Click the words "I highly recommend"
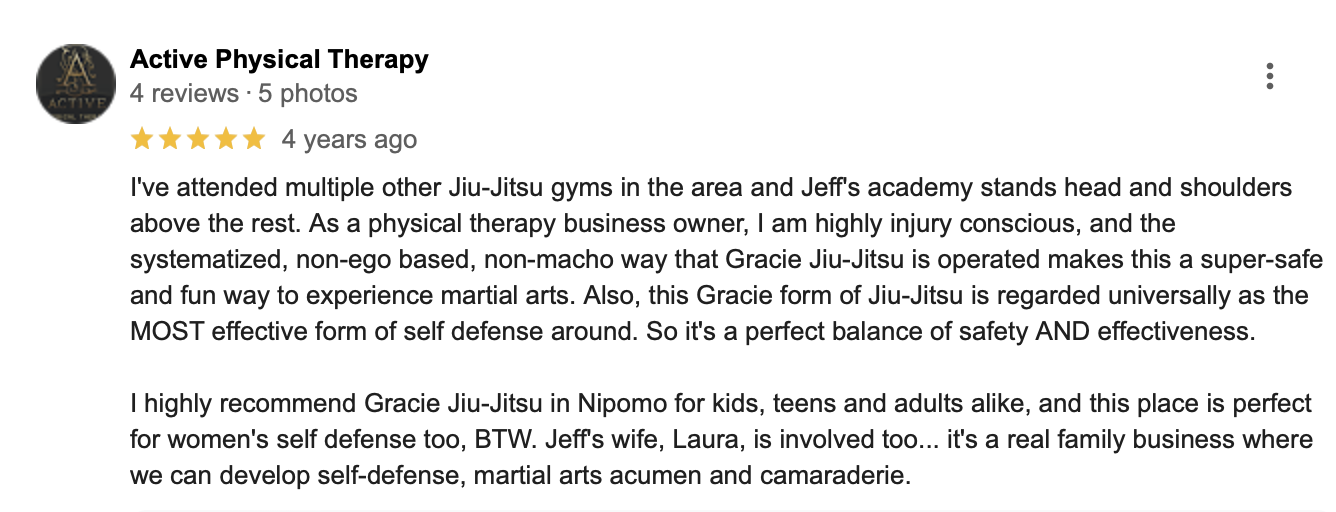 [x=240, y=405]
